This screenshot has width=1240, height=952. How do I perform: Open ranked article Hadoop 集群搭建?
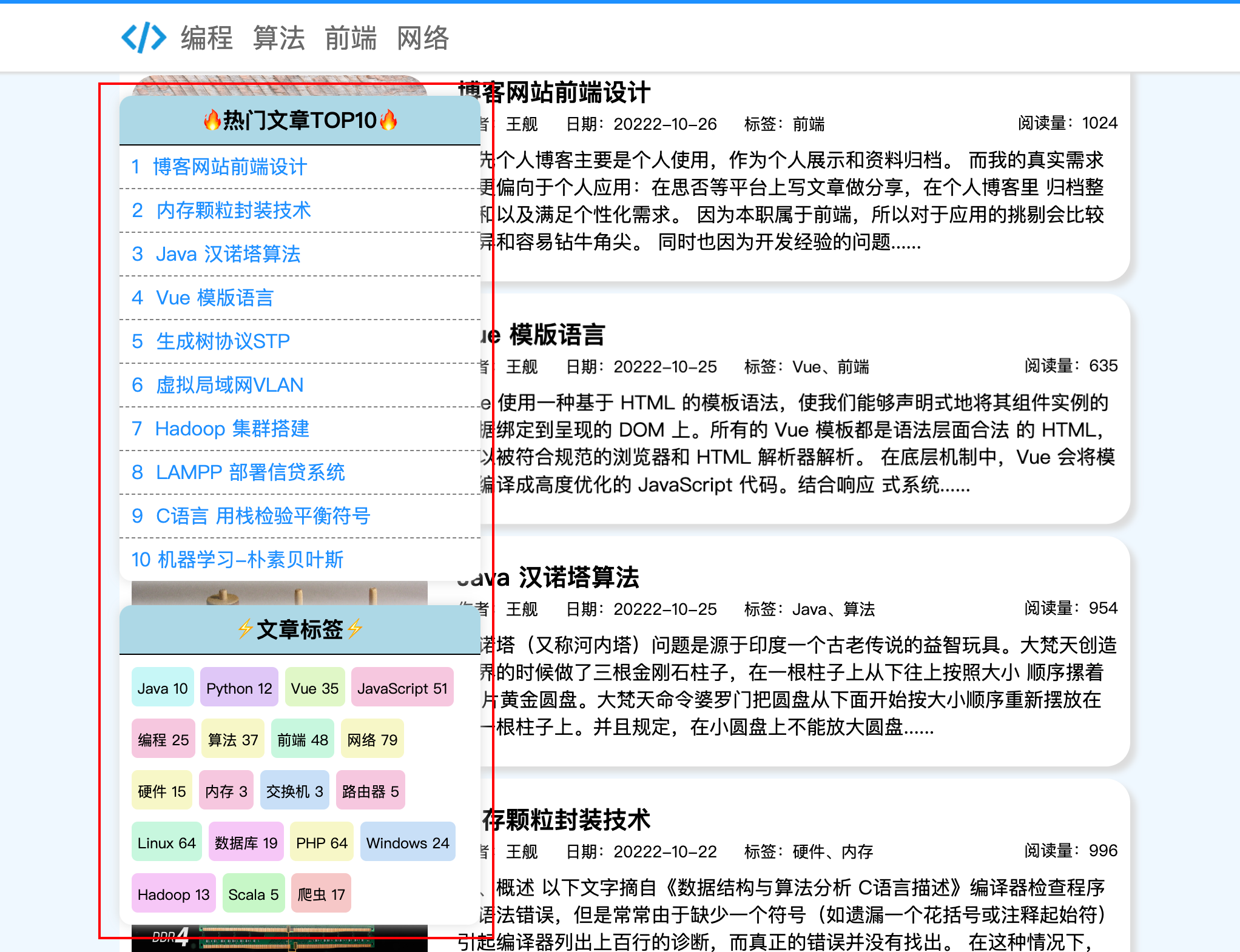pos(232,429)
